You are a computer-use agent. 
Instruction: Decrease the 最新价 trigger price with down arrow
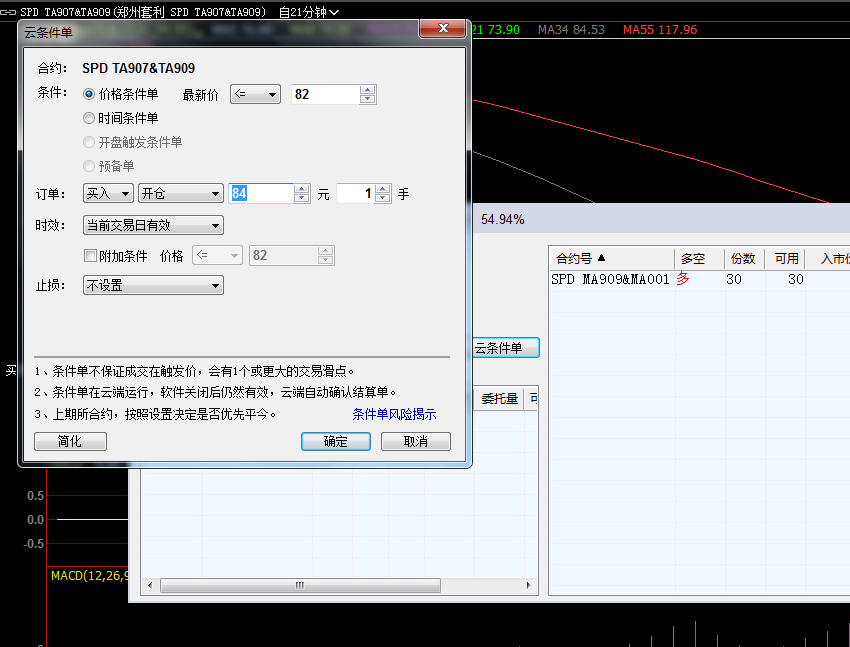pyautogui.click(x=367, y=99)
